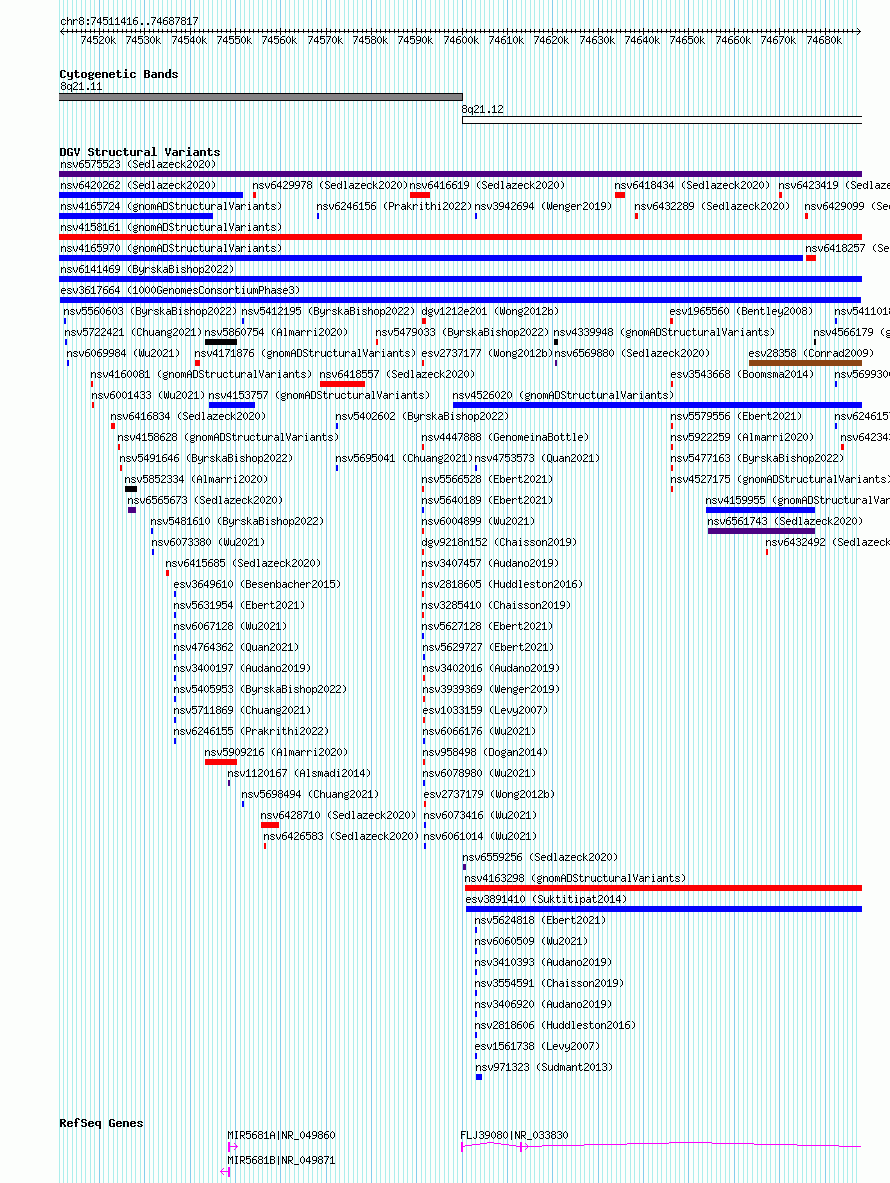This screenshot has height=1183, width=890.
Task: Select the red nsv4158161 variant bar
Action: click(460, 237)
